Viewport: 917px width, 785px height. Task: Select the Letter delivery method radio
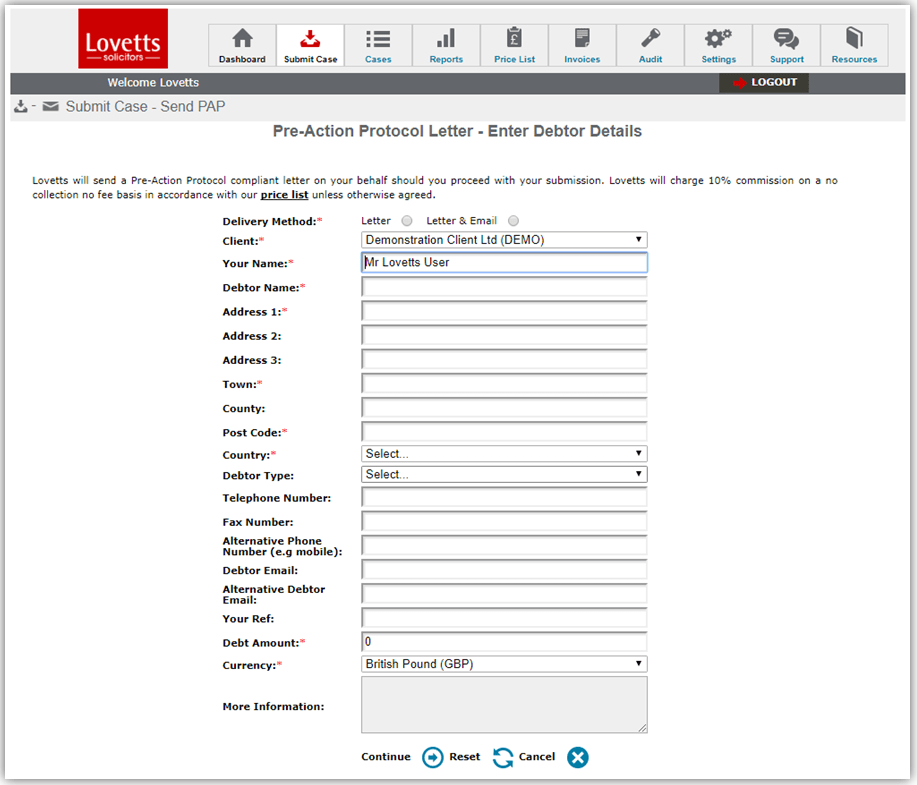click(x=406, y=221)
